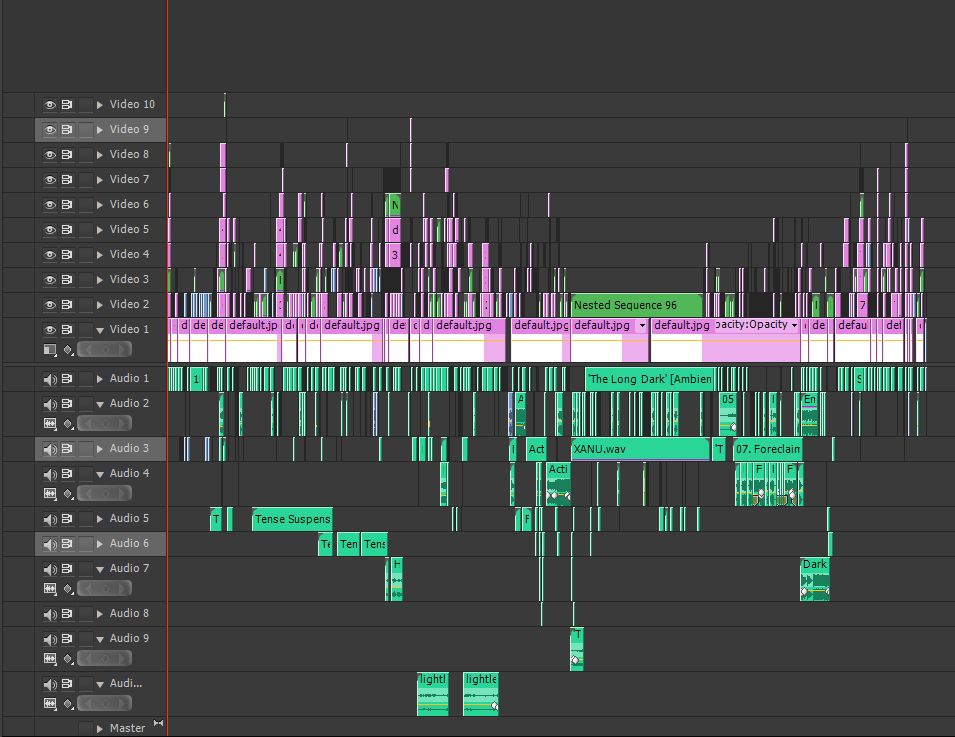Screen dimensions: 955x737
Task: Click the icon right of the Master label
Action: tap(158, 723)
